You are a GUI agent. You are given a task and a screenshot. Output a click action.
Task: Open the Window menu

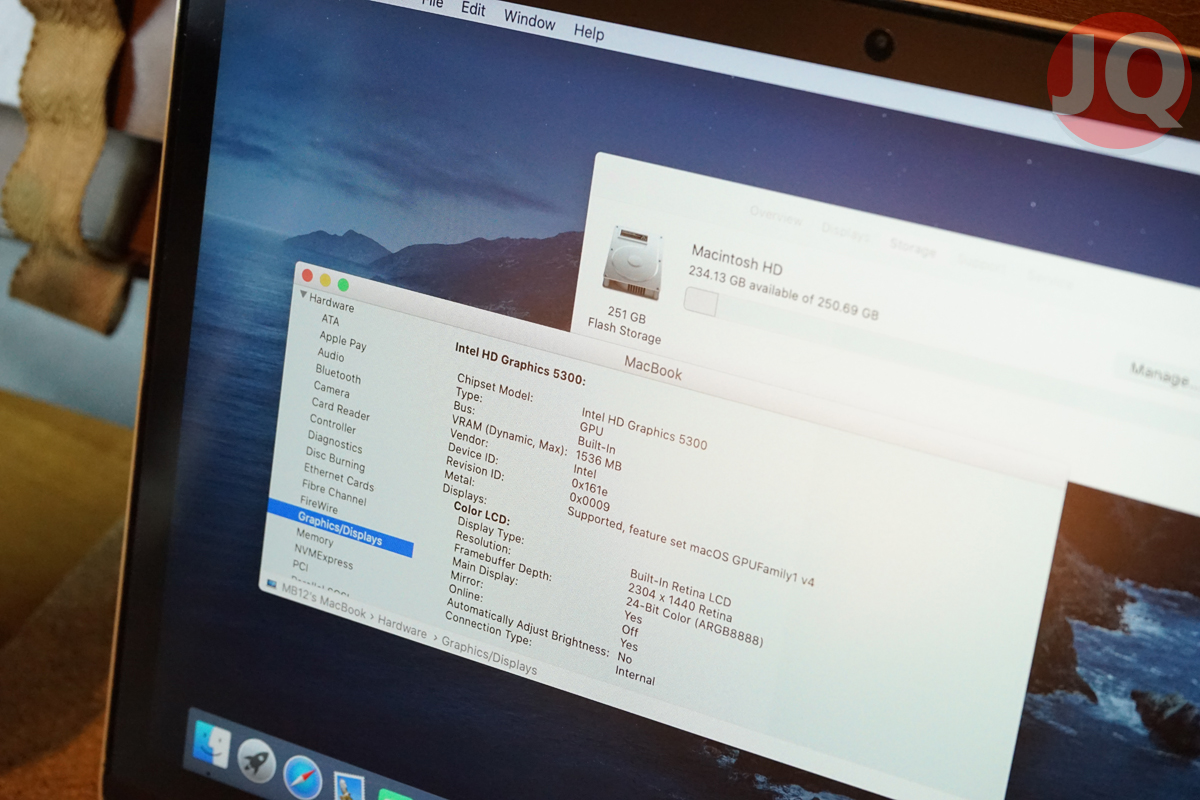point(529,19)
